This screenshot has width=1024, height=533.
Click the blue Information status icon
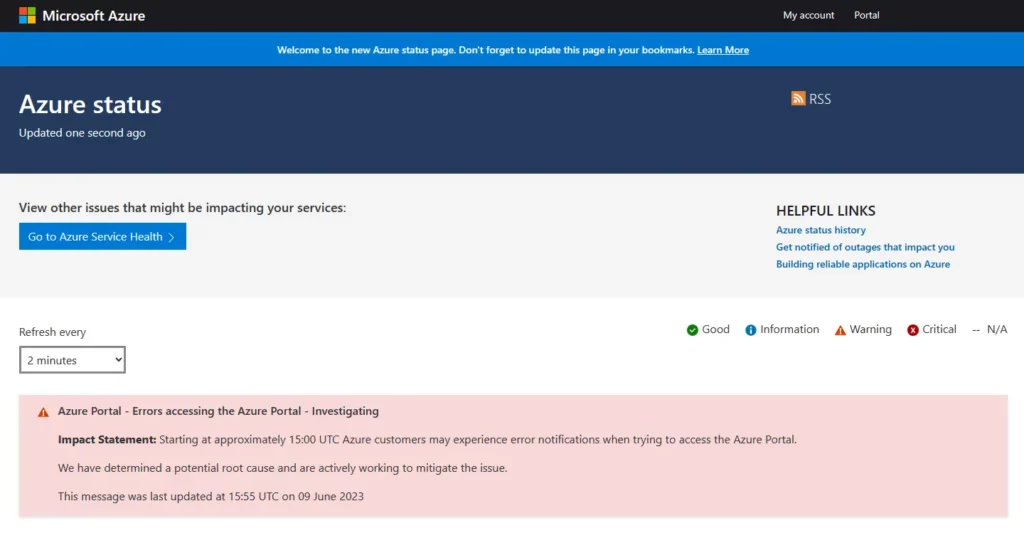(x=750, y=330)
